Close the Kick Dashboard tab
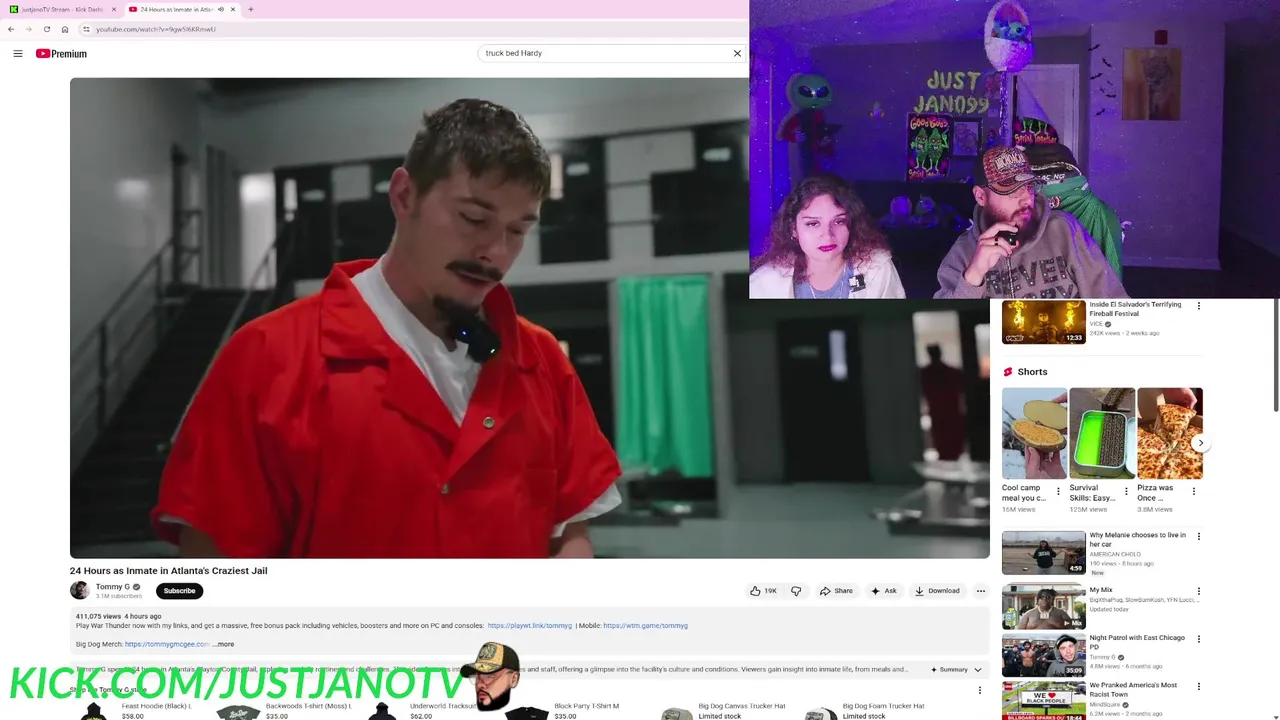Viewport: 1280px width, 720px height. click(x=113, y=9)
